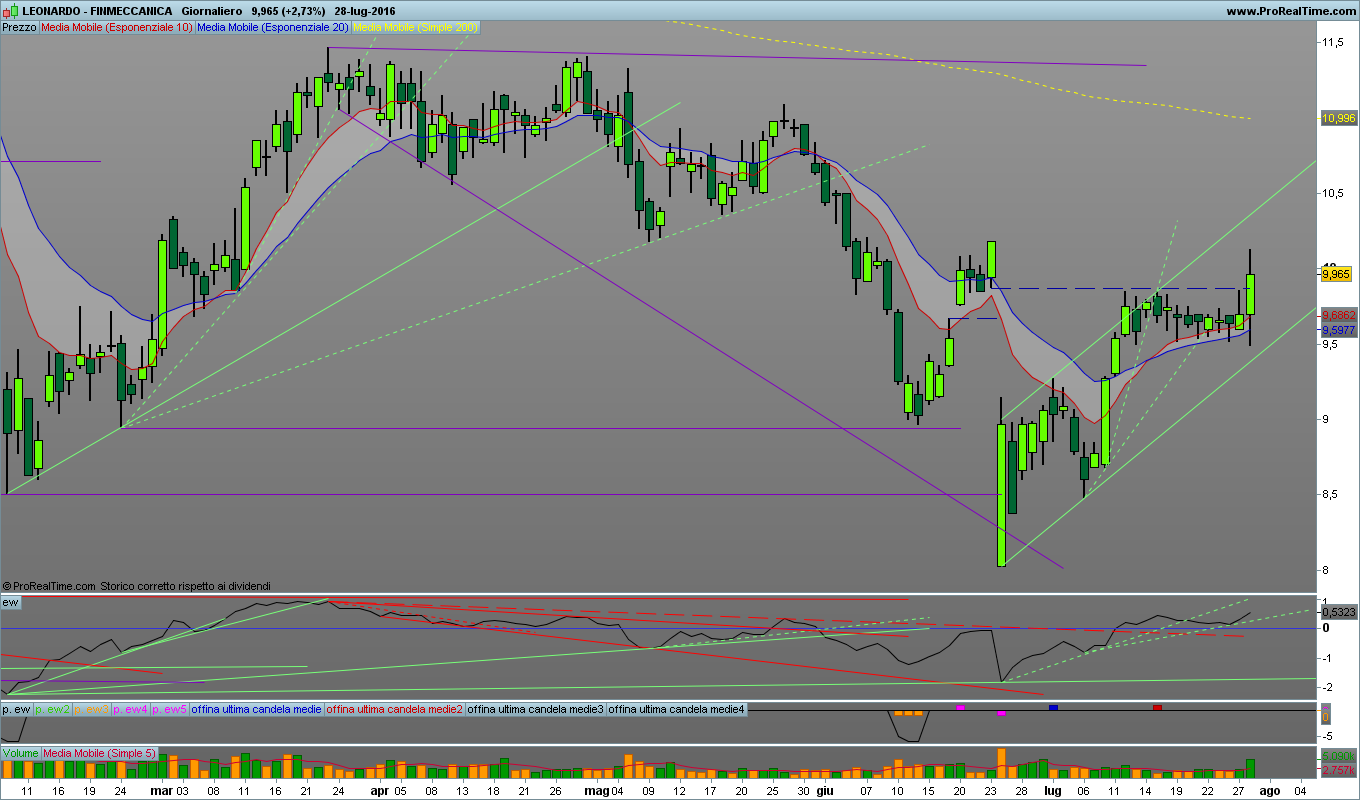Screen dimensions: 1360x800
Task: Click the blue 9,5977 EMA value tag
Action: (1338, 330)
